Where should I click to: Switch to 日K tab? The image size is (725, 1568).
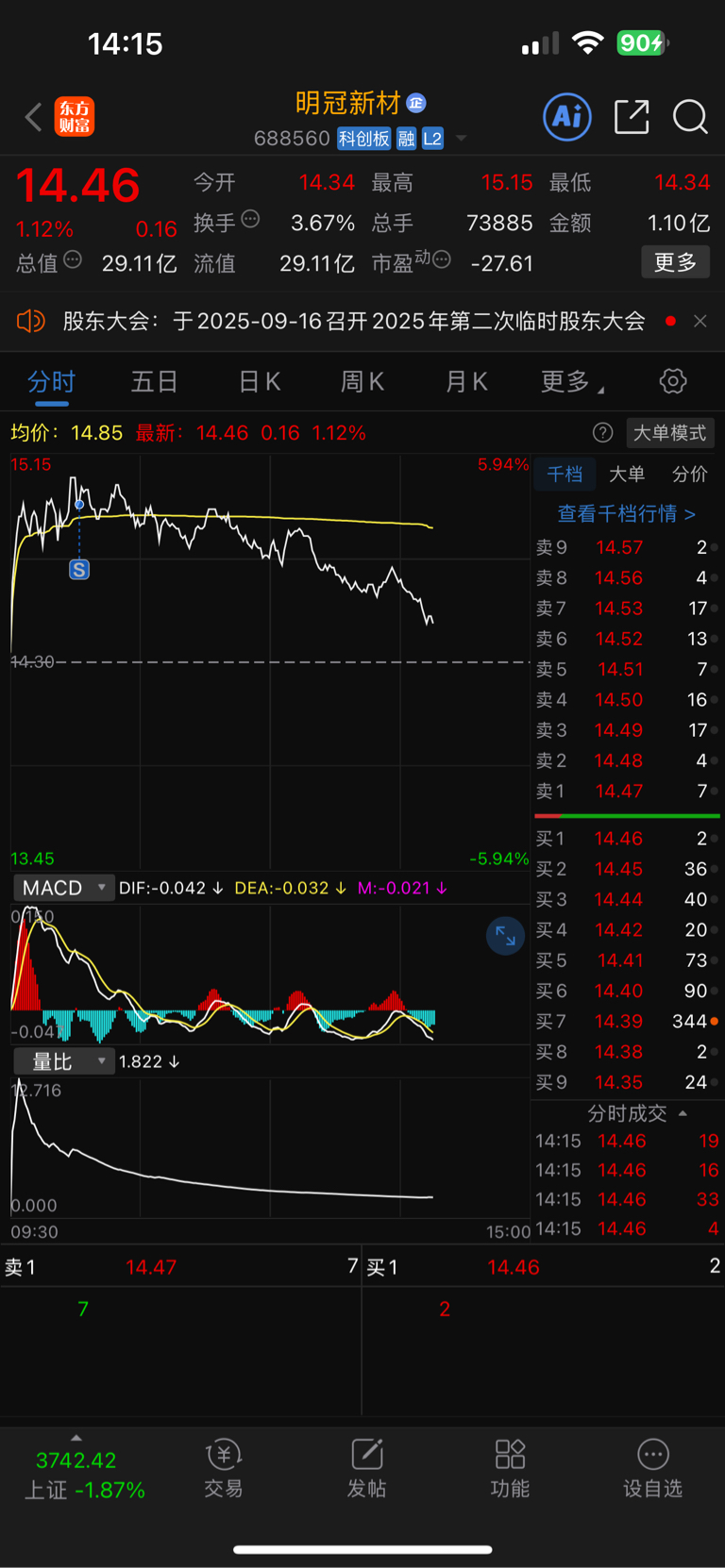tap(259, 381)
